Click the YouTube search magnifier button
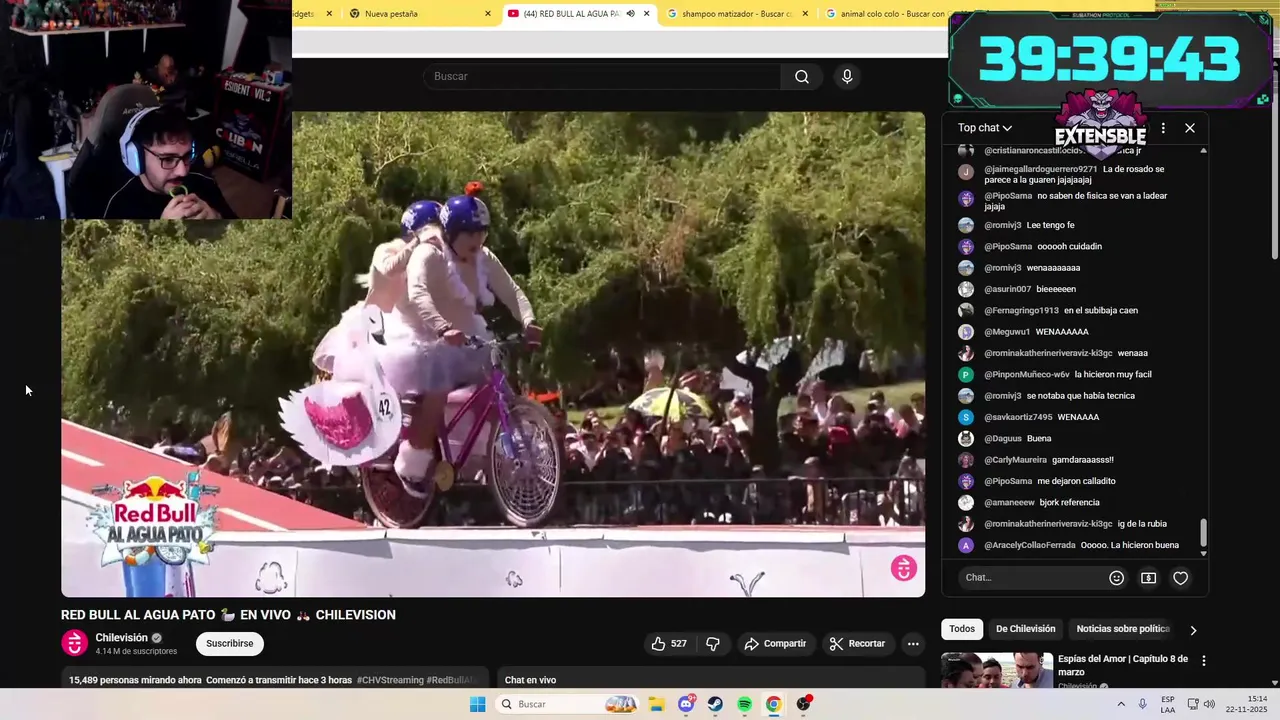The image size is (1280, 720). coord(802,77)
